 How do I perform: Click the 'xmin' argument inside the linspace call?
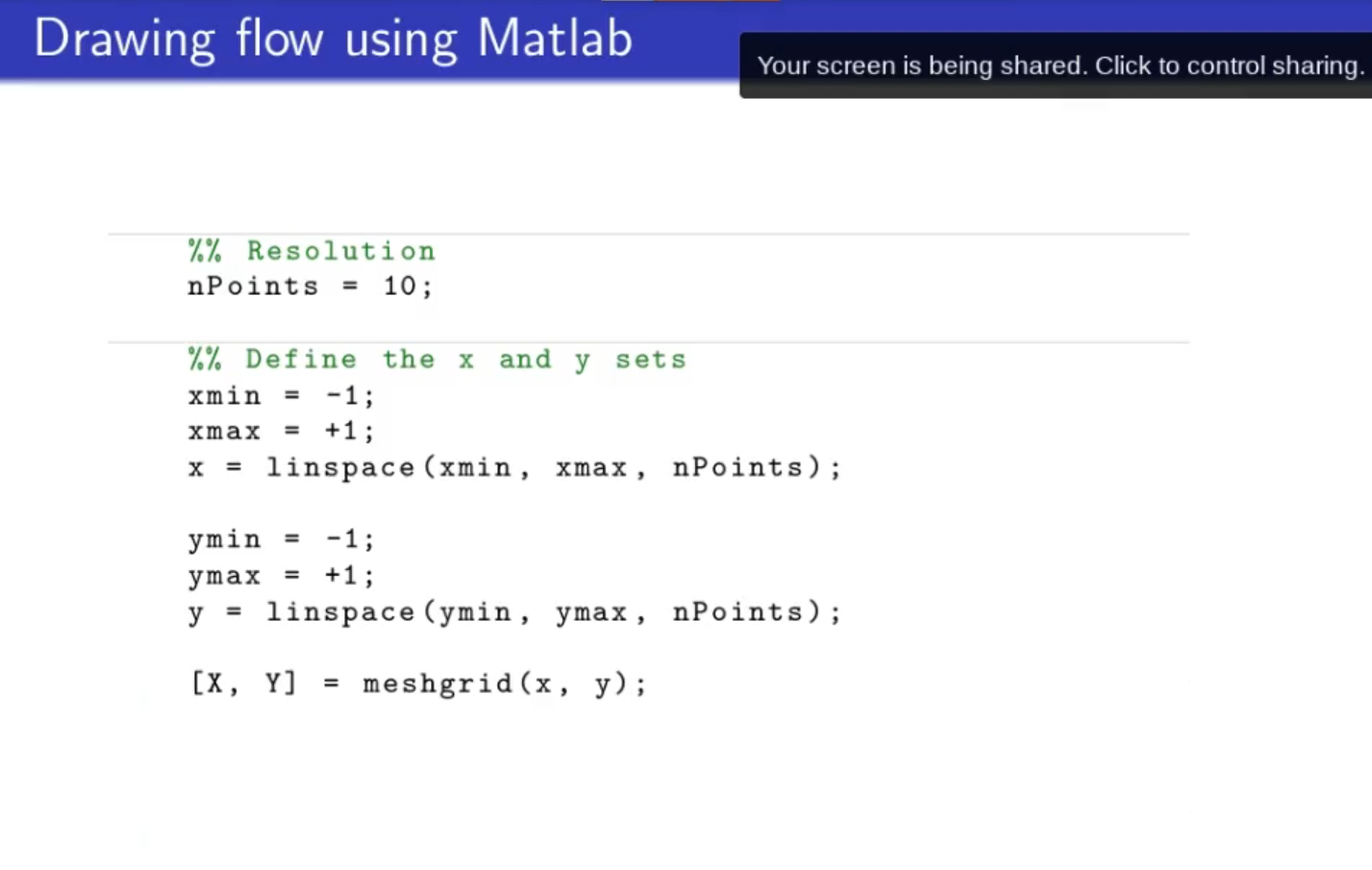pos(475,467)
